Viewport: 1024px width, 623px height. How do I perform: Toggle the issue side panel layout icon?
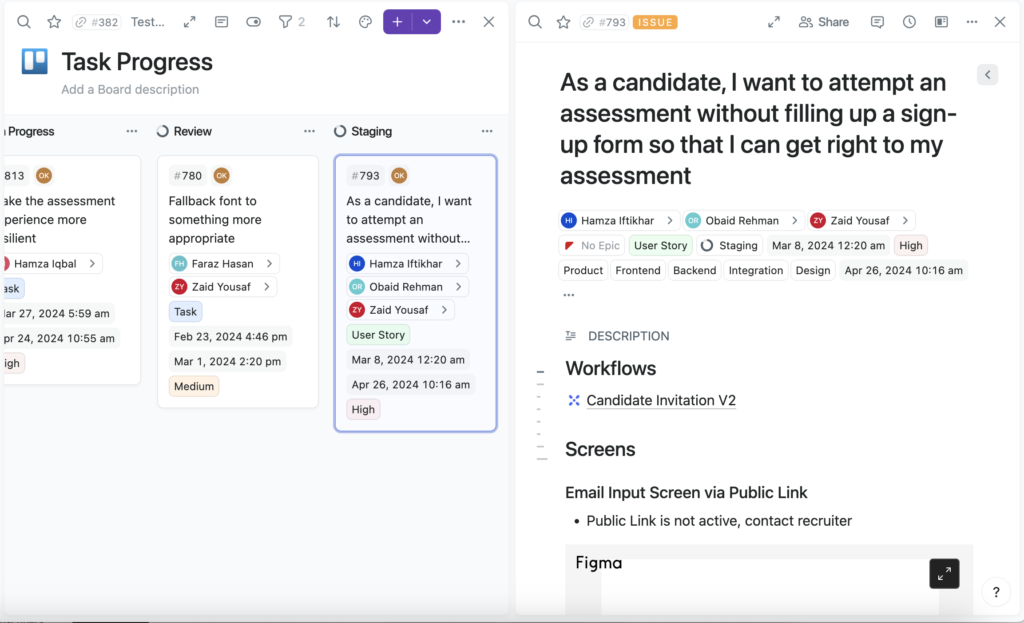[941, 22]
